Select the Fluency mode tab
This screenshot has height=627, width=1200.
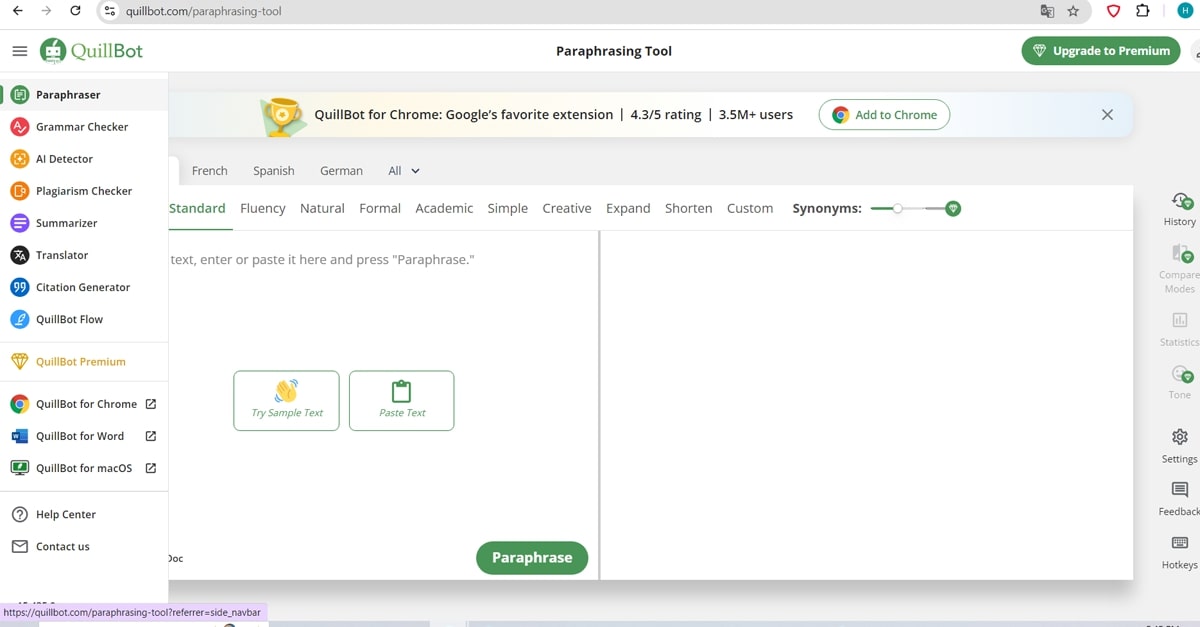(263, 208)
